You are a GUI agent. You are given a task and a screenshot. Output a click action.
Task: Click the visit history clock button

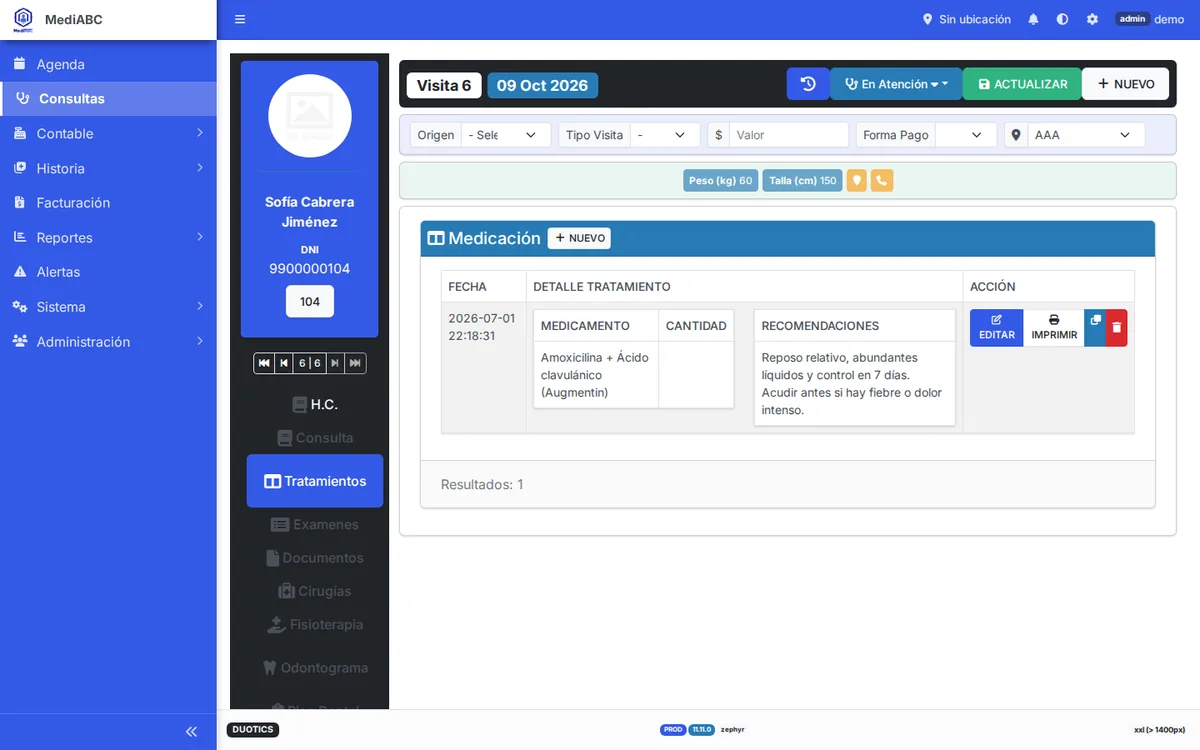tap(808, 84)
